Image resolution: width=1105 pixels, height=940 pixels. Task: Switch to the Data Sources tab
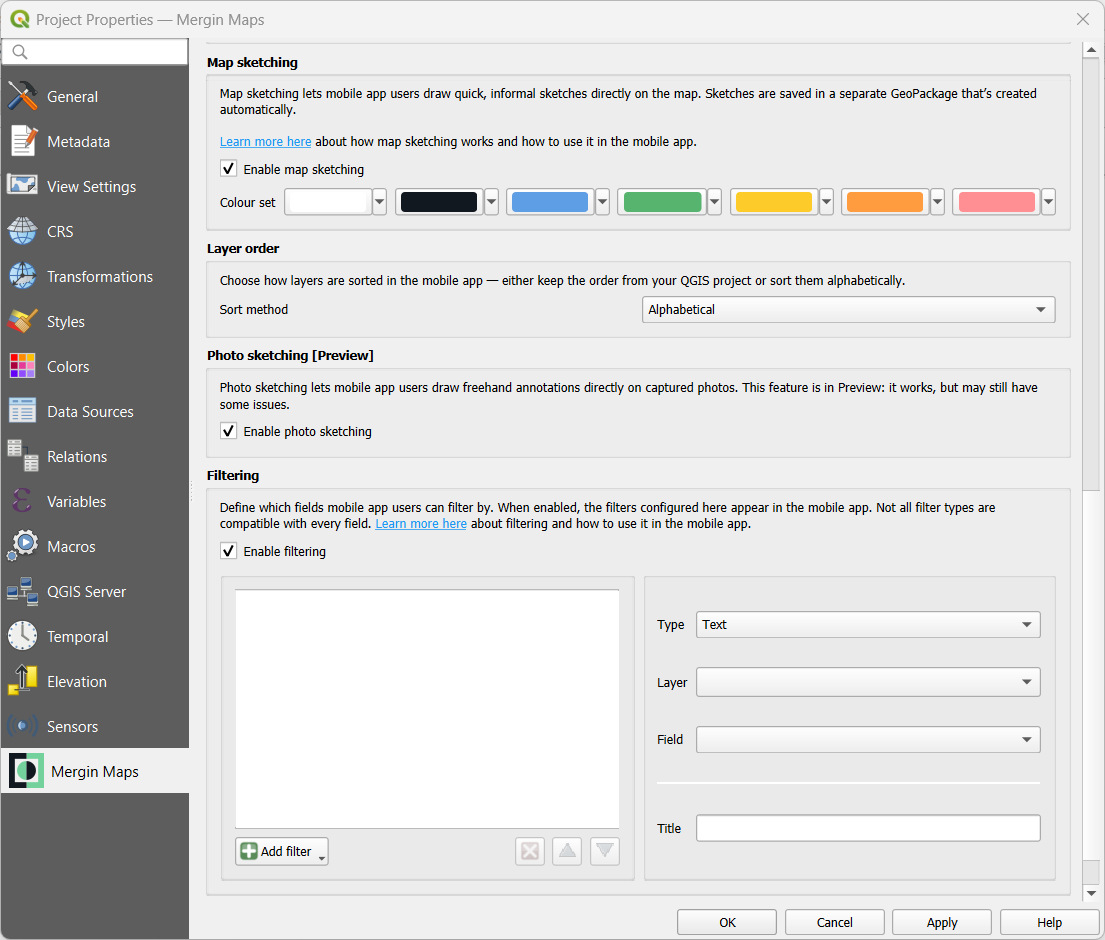pos(90,411)
